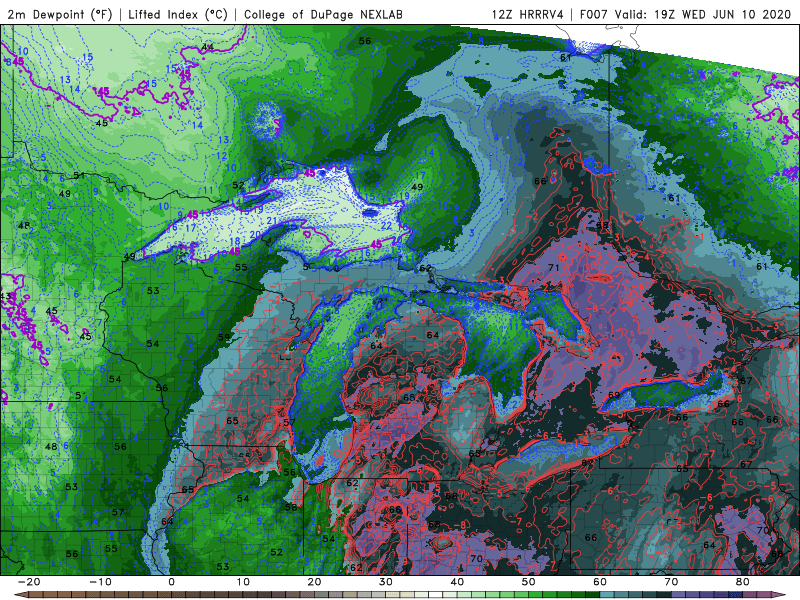Click the "19Z WED JUN 10 2020" valid time

(x=723, y=14)
